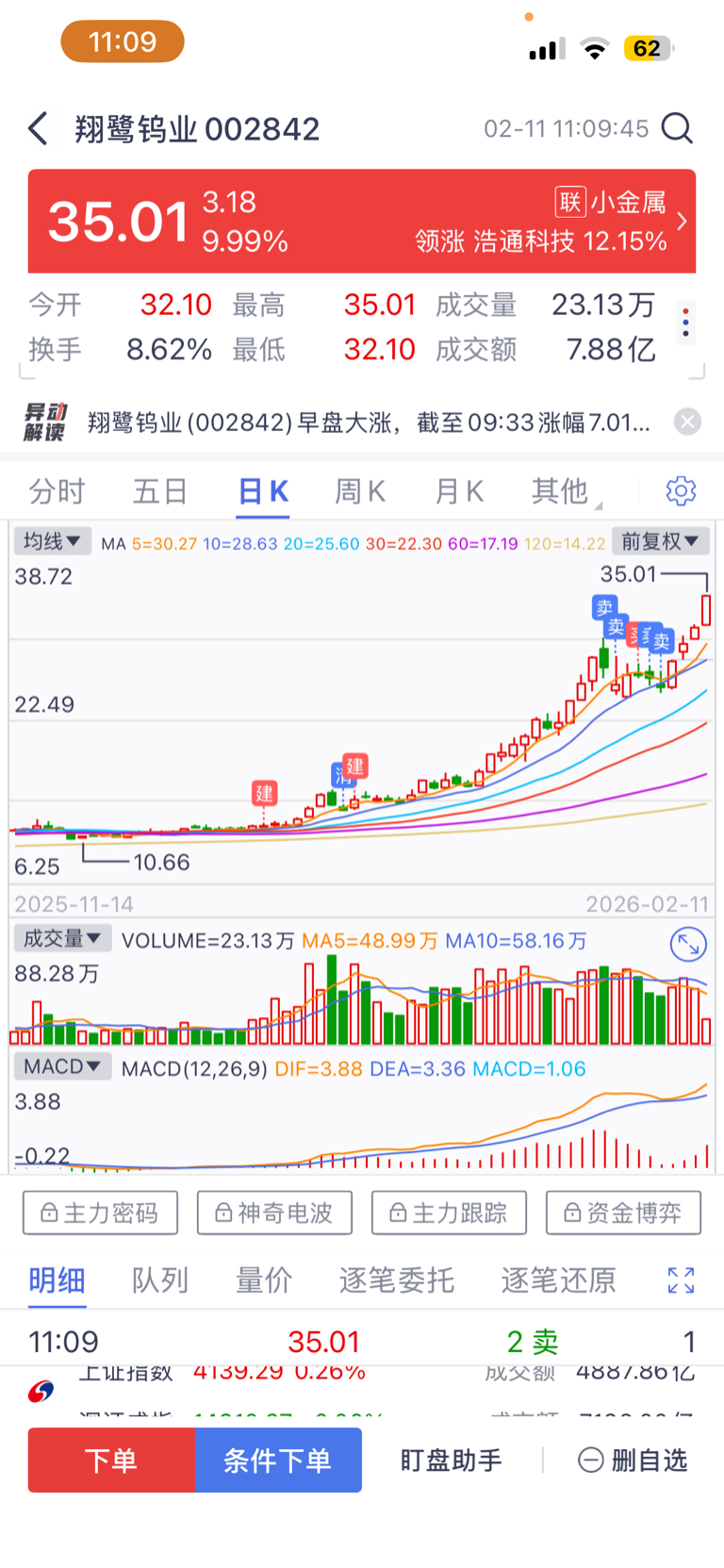Tap the status bar Wi-Fi icon
This screenshot has height=1568, width=724.
(x=594, y=49)
